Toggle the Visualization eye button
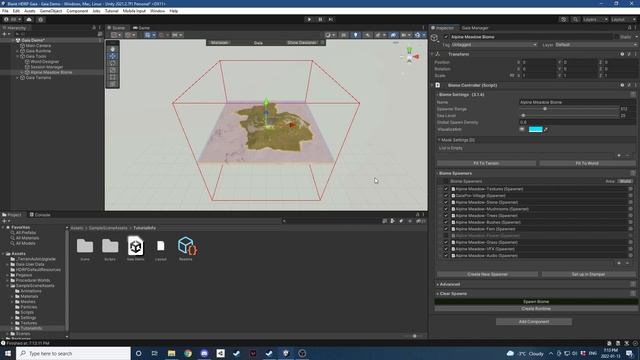 522,129
